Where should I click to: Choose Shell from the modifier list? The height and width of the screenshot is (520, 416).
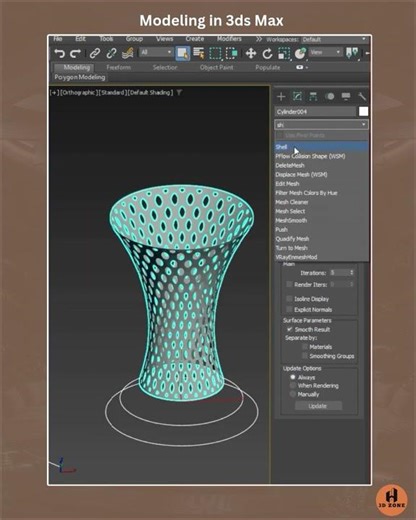321,147
